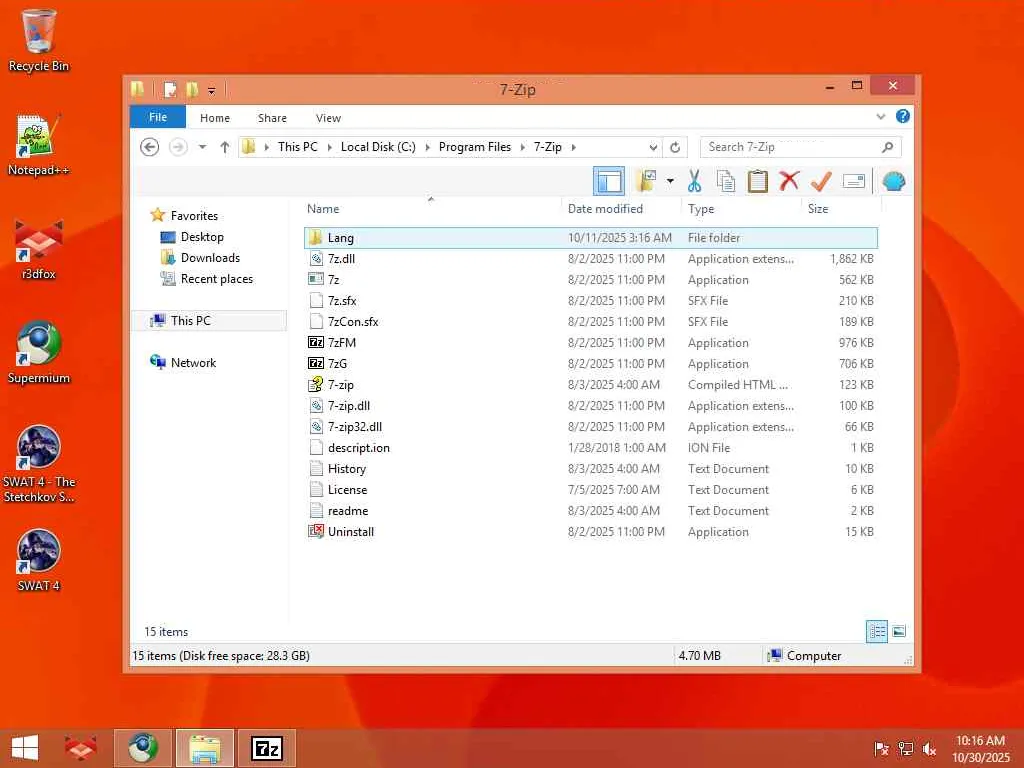Open Properties in quick access toolbar
Screen dimensions: 1024x768
coord(170,89)
